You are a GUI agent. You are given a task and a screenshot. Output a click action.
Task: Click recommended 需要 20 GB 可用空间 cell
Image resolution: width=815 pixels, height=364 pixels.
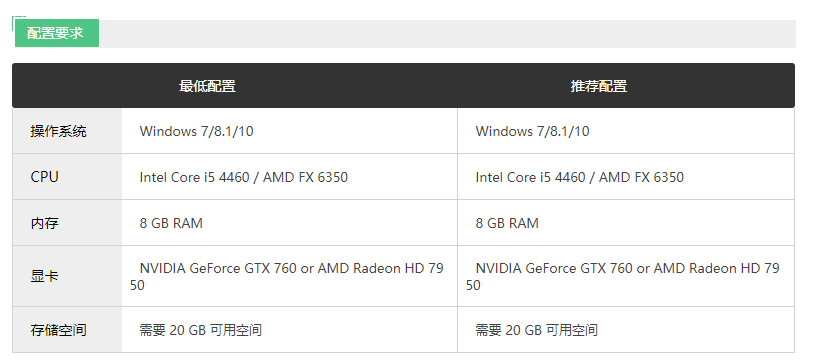[626, 330]
